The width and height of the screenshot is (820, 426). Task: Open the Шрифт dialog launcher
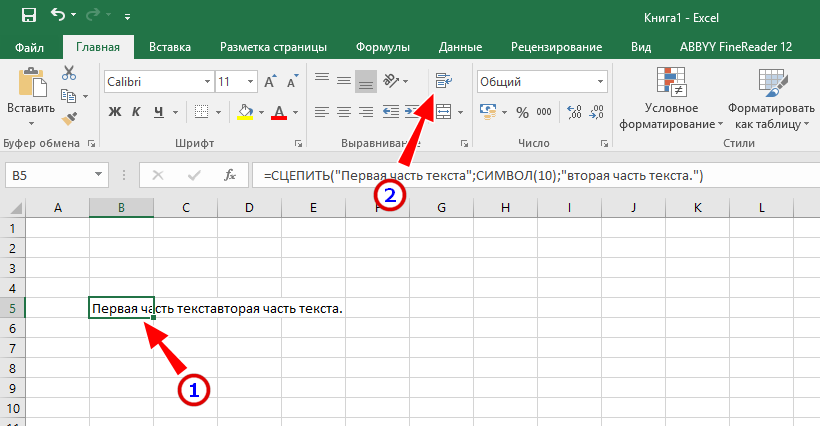(298, 143)
